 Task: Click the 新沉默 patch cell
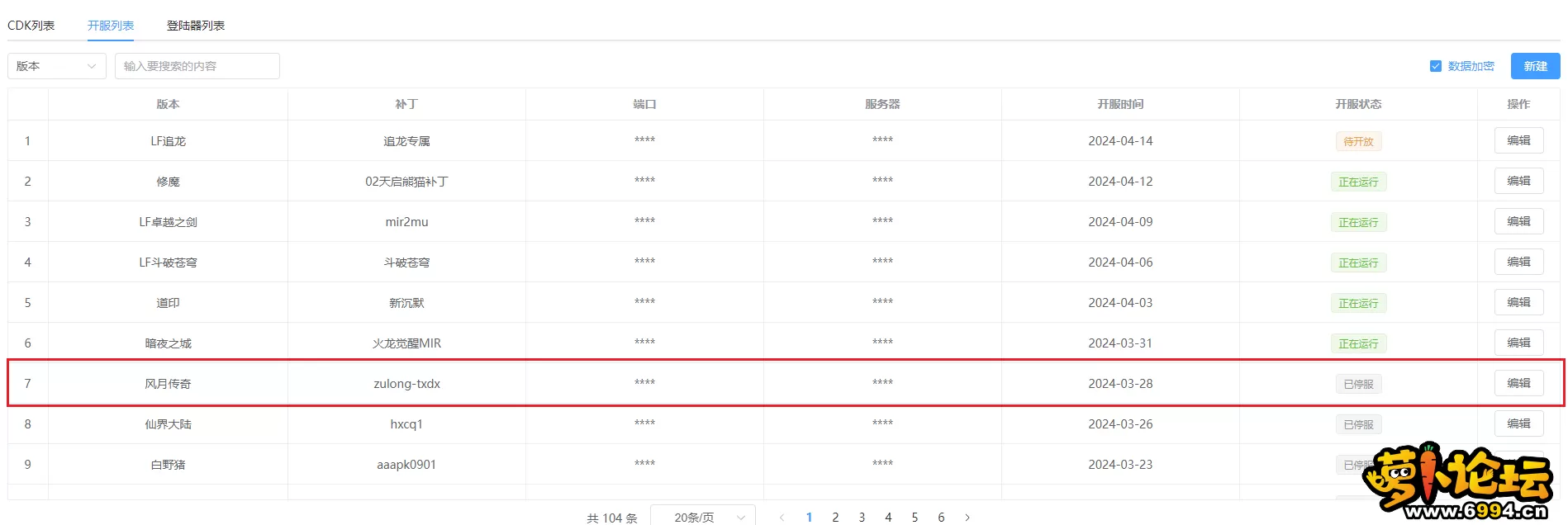(406, 303)
